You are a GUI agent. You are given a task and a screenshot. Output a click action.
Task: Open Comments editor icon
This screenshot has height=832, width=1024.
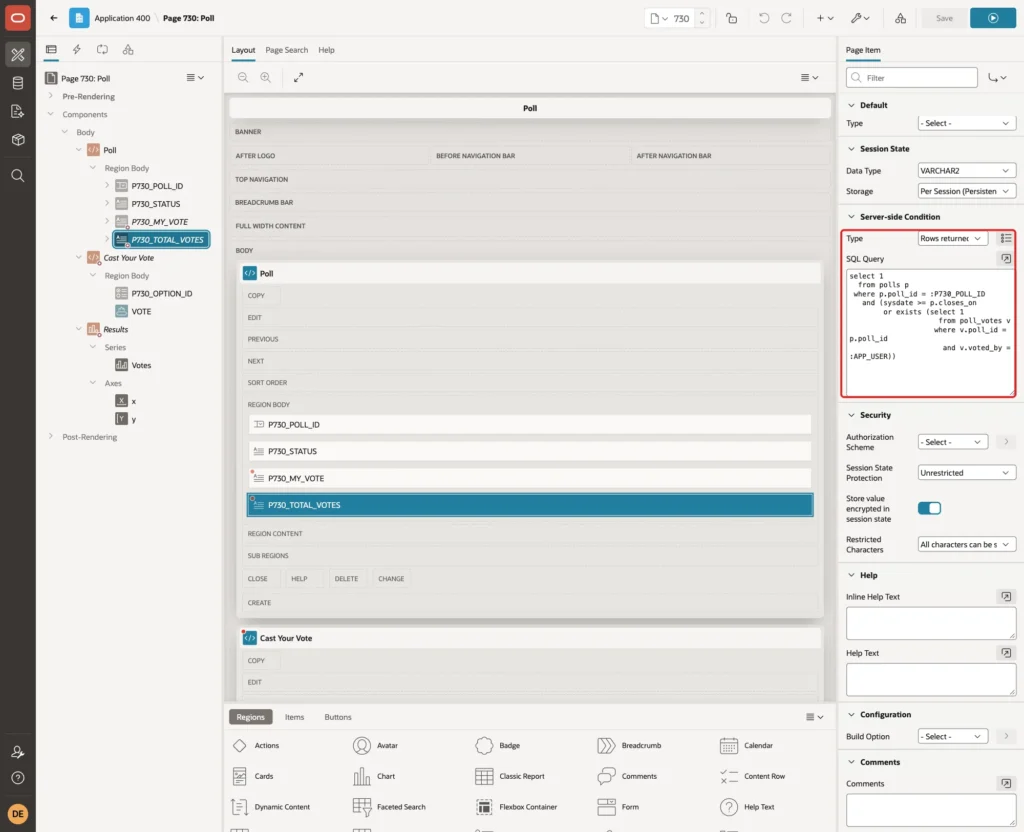click(x=1006, y=784)
